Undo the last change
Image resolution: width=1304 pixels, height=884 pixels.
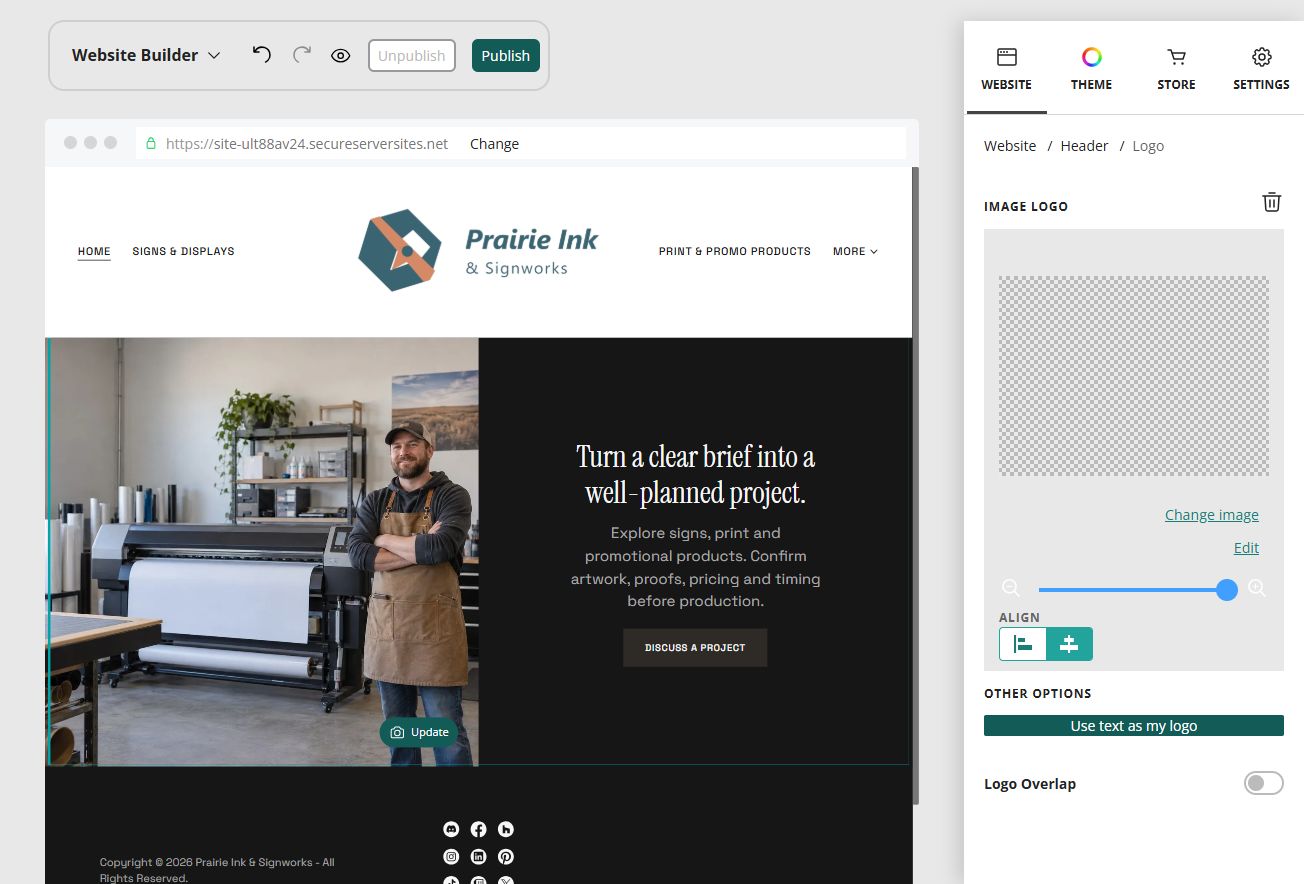(262, 54)
